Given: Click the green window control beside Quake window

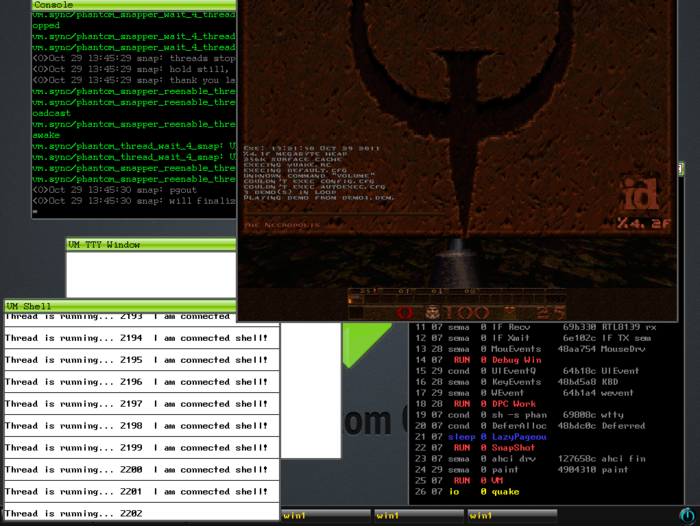Looking at the screenshot, I should click(x=680, y=169).
